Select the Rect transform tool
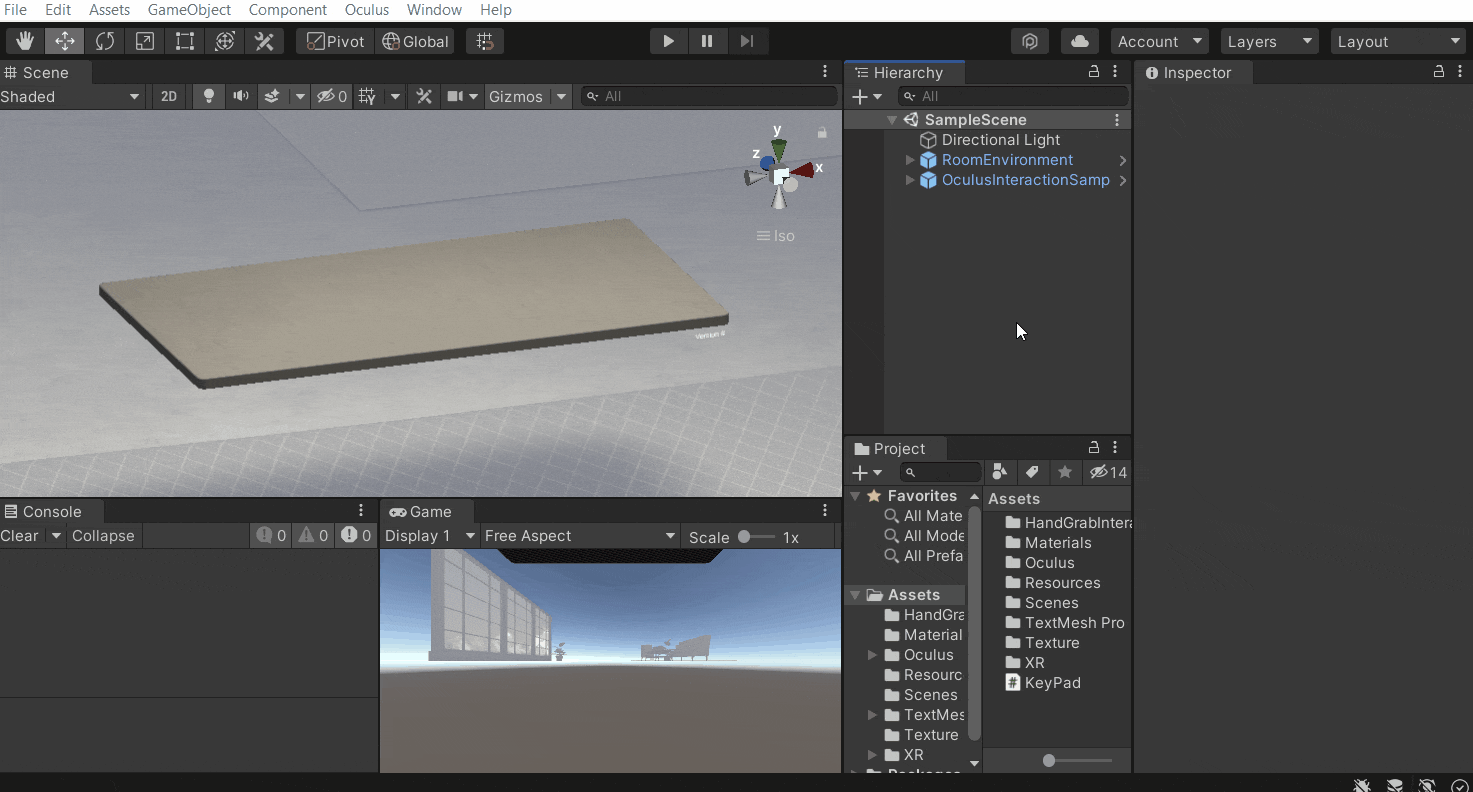Viewport: 1473px width, 792px height. 185,41
